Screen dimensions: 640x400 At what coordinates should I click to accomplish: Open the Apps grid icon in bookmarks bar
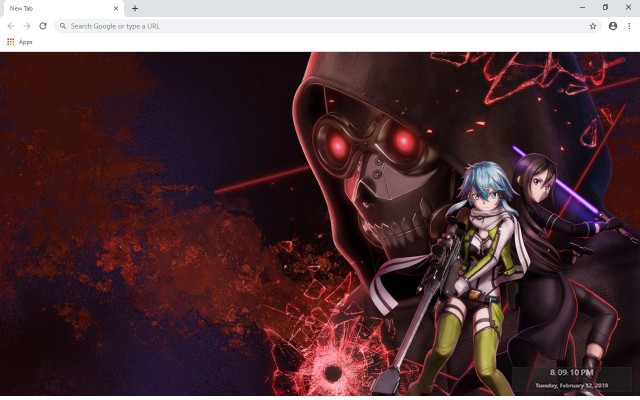point(11,42)
